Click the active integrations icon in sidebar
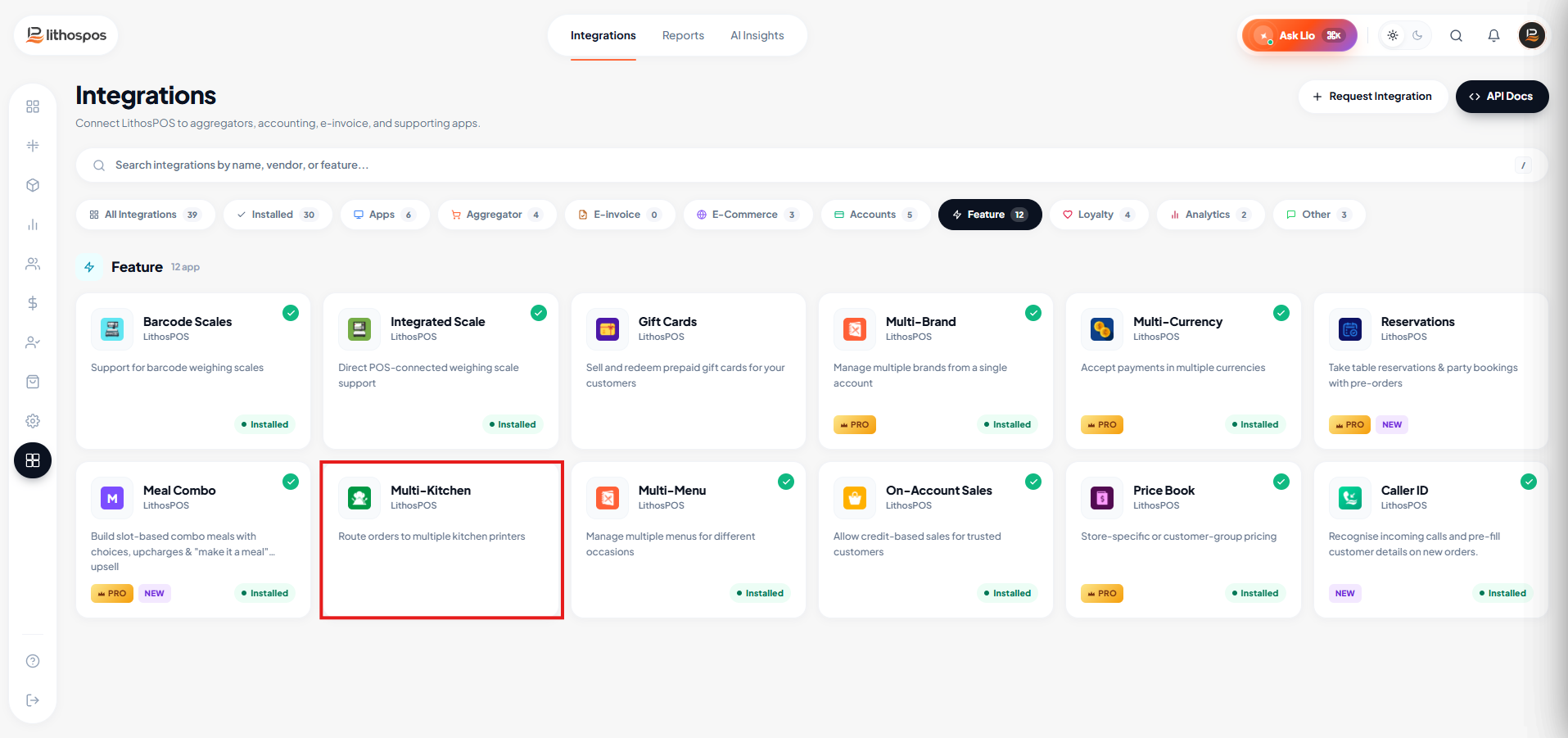Image resolution: width=1568 pixels, height=738 pixels. click(x=33, y=460)
